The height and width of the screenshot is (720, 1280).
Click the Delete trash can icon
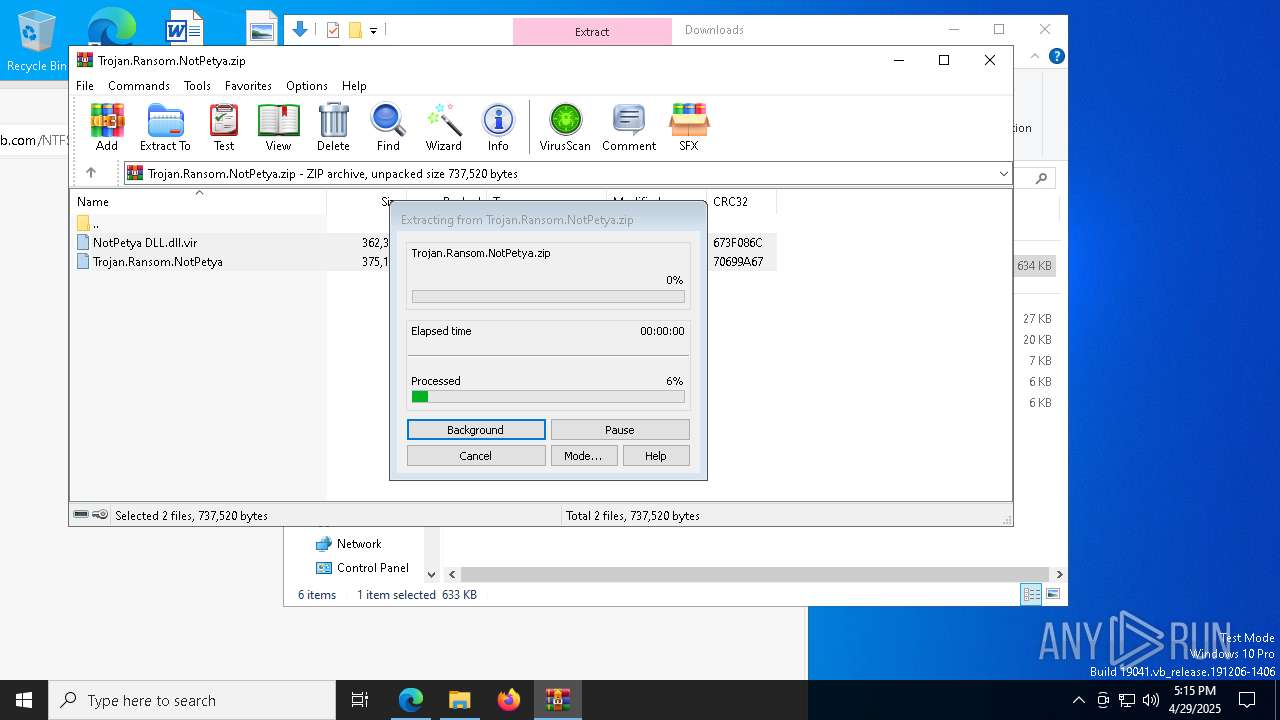pos(333,127)
